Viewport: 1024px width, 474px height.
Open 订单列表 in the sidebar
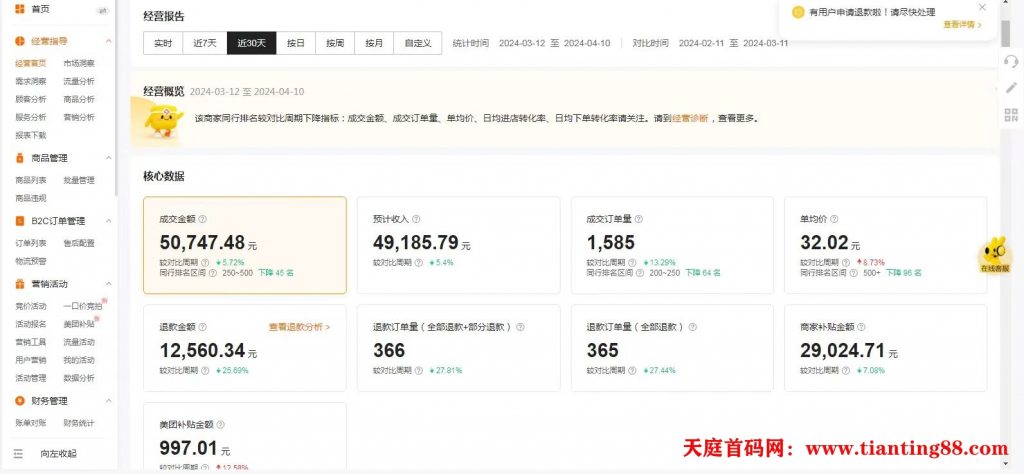pos(31,243)
